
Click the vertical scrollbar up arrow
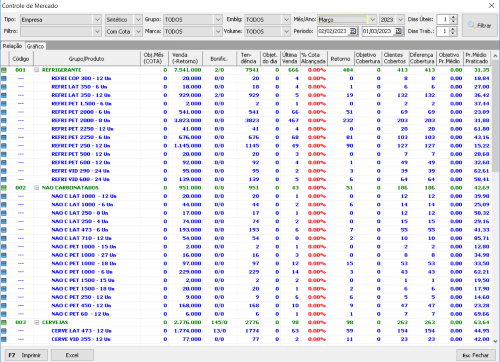tap(495, 56)
